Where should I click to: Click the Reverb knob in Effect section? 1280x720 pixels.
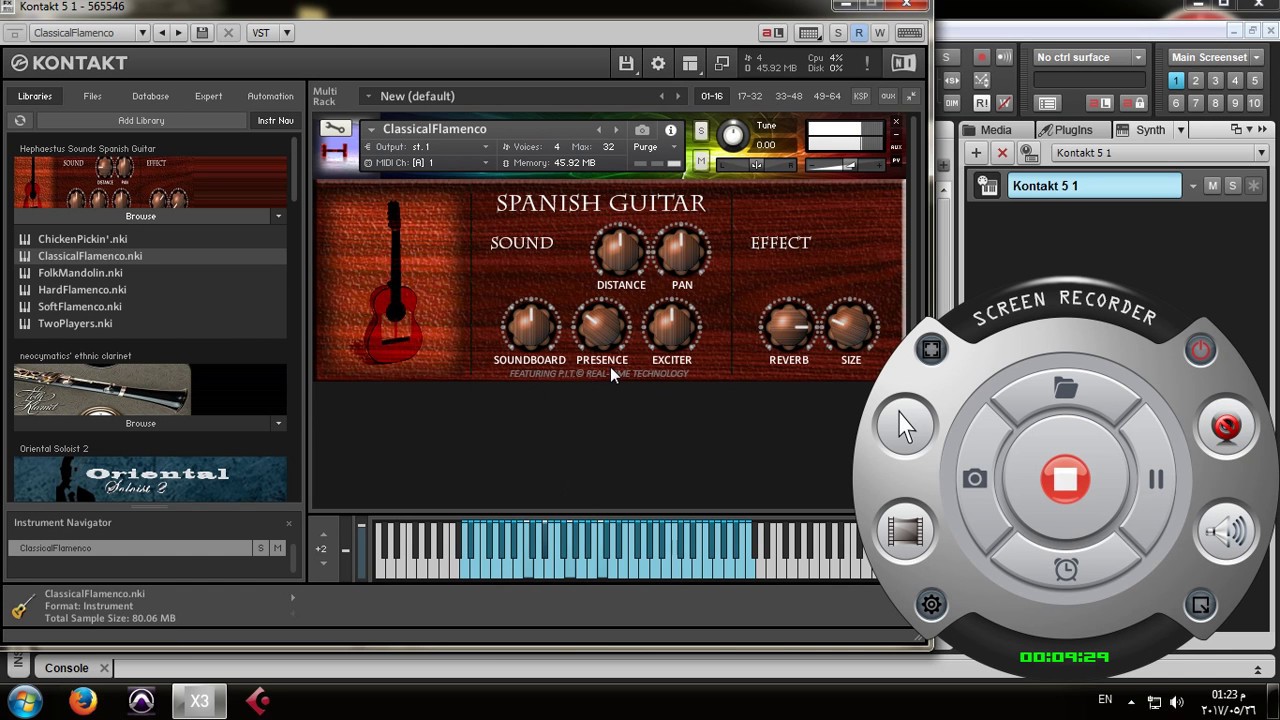[788, 326]
